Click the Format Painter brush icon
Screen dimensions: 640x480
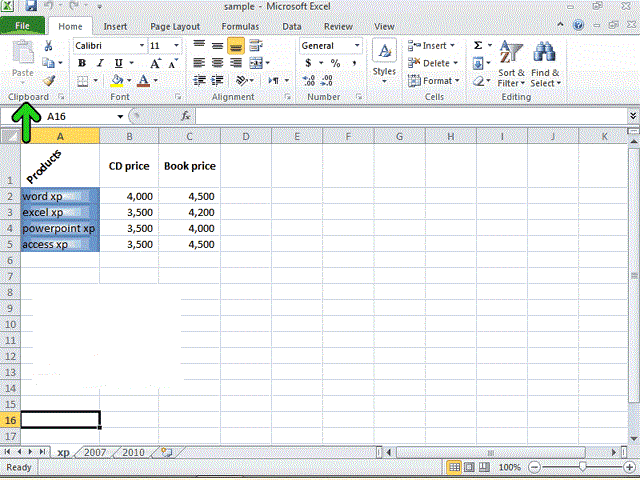click(49, 80)
